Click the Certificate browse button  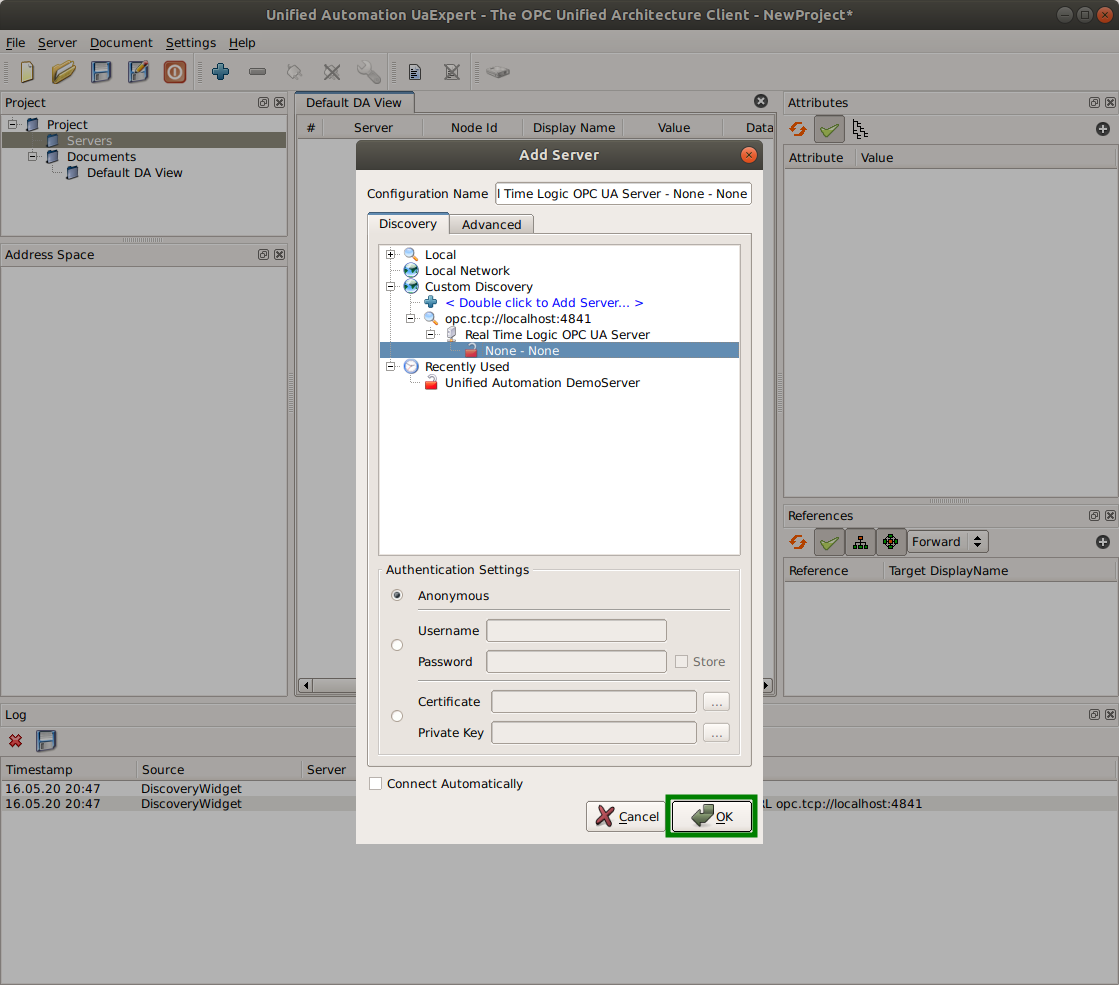click(x=716, y=702)
